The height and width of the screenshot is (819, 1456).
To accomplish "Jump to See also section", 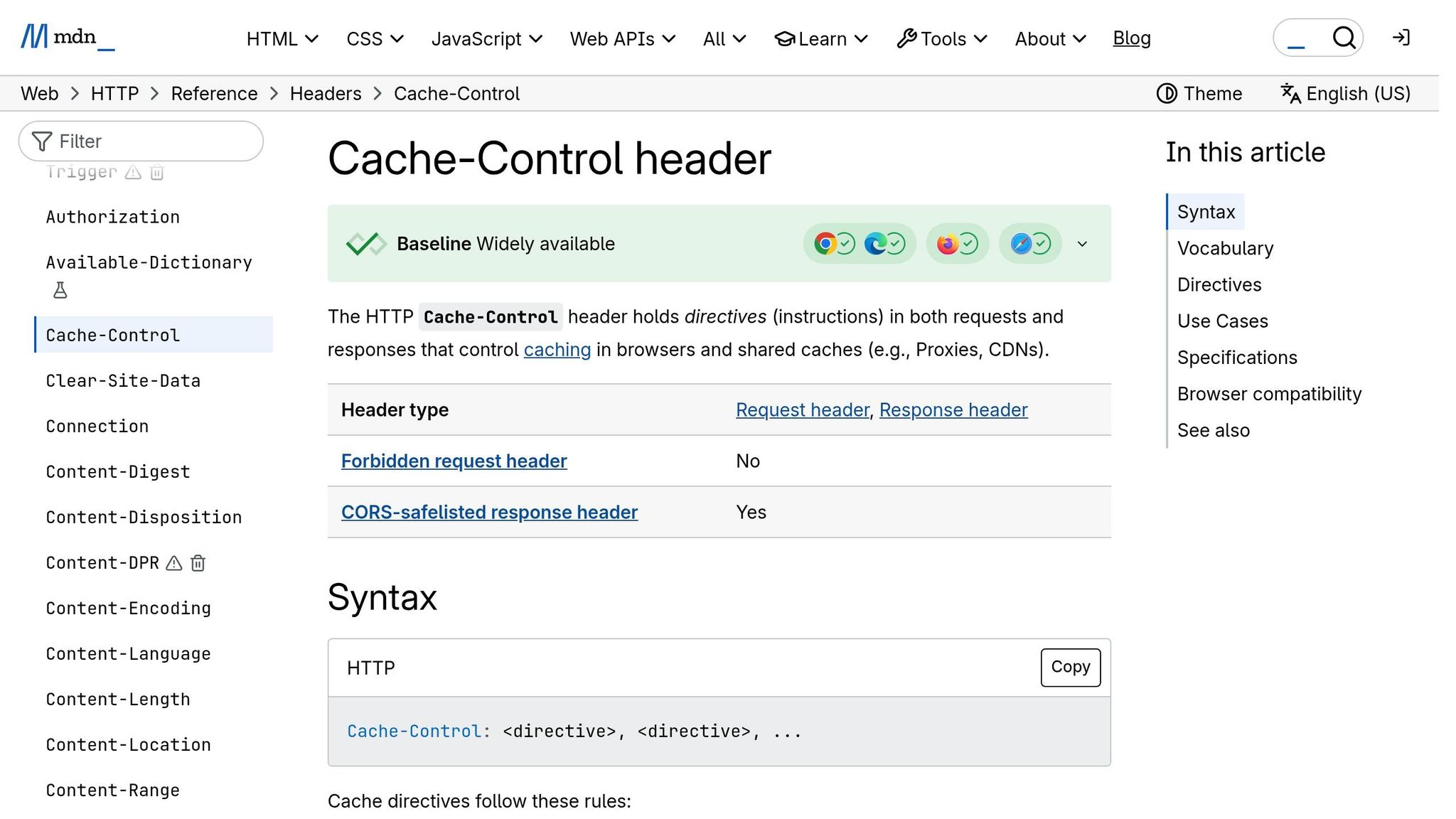I will 1213,430.
